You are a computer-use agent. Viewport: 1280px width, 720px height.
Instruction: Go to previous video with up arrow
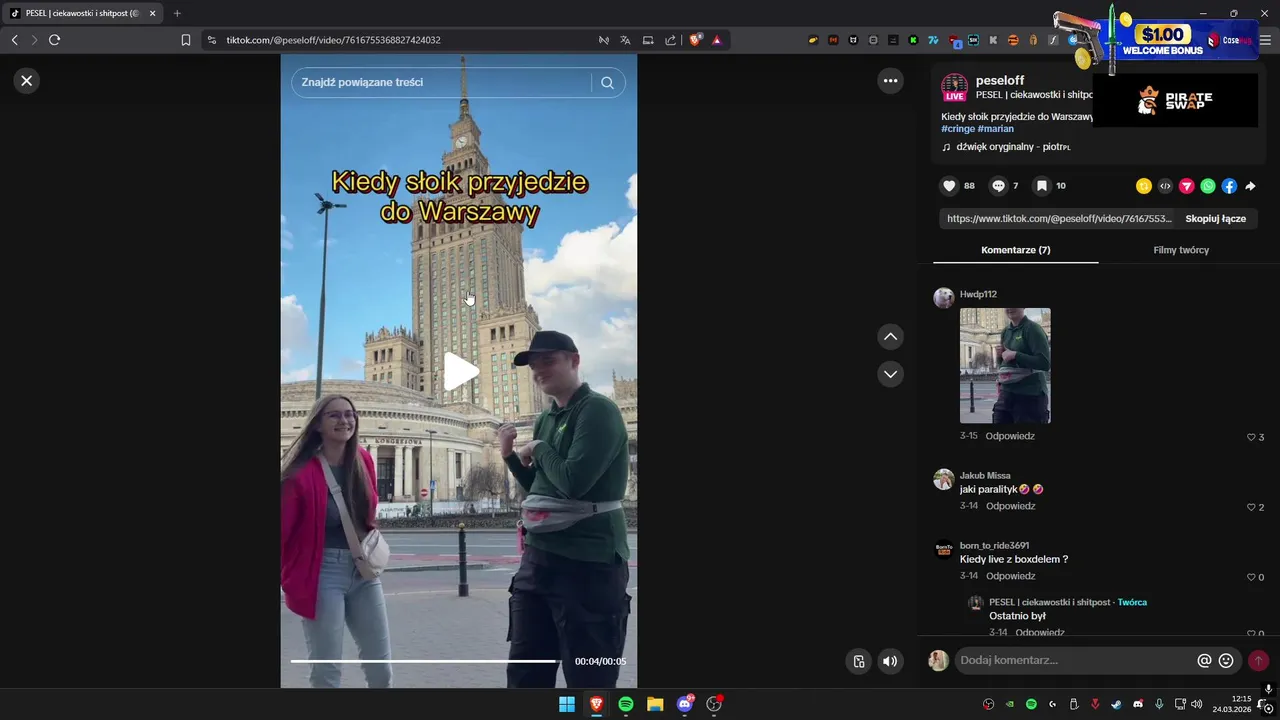890,337
